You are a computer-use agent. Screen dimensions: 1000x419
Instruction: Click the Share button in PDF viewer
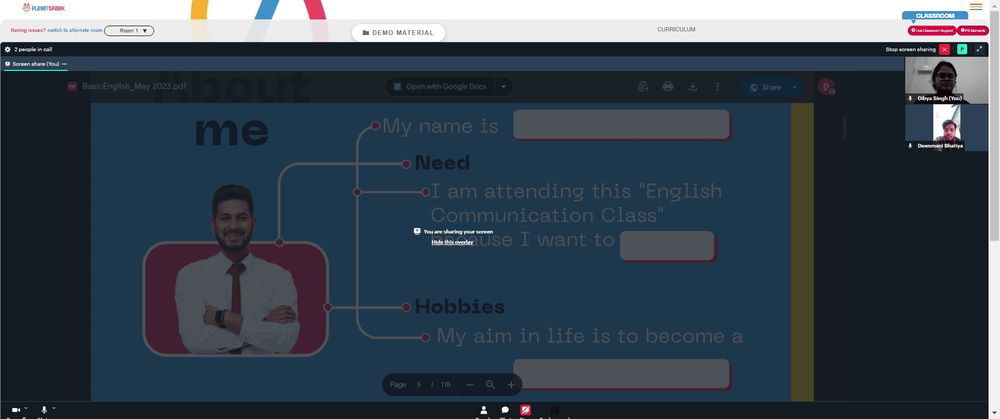tap(764, 87)
